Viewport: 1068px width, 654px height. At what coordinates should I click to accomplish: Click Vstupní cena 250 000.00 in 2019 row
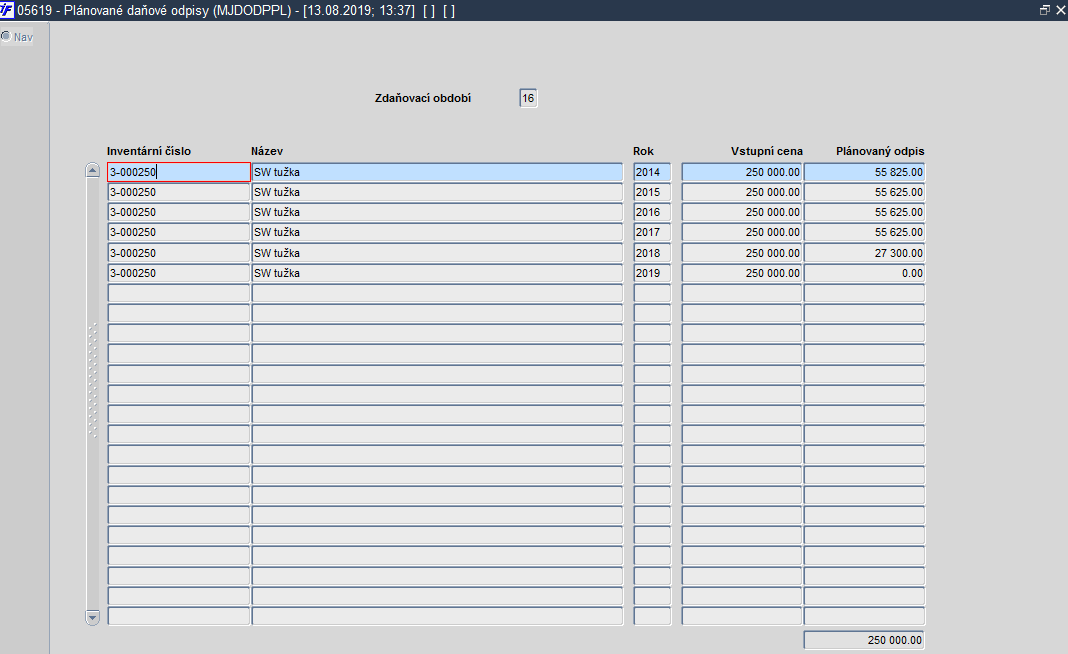(x=742, y=273)
